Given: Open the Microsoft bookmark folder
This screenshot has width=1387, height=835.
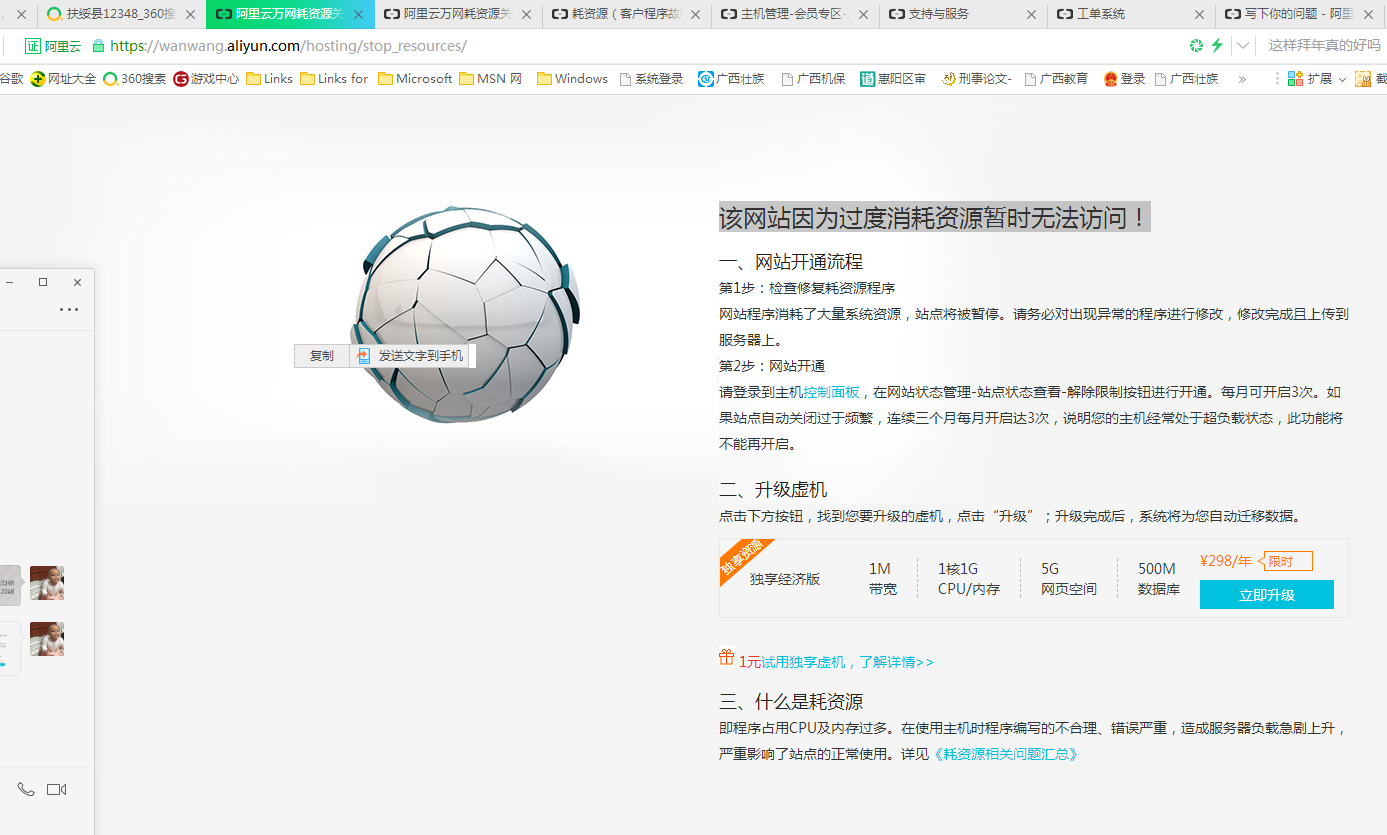Looking at the screenshot, I should [415, 79].
